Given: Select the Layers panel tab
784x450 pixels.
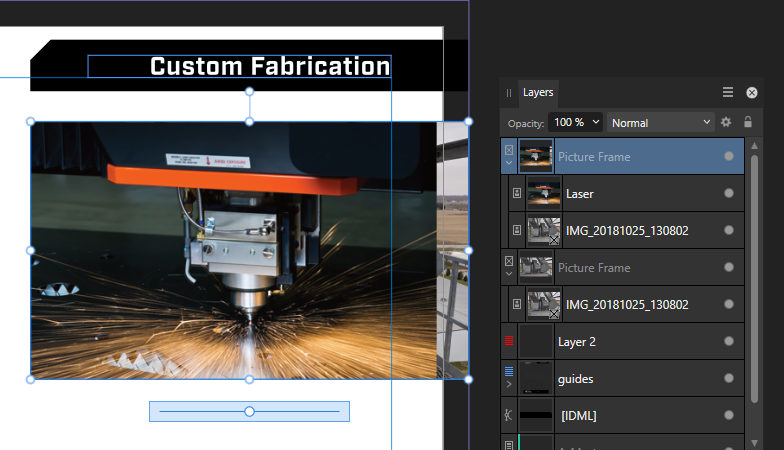Looking at the screenshot, I should 538,92.
